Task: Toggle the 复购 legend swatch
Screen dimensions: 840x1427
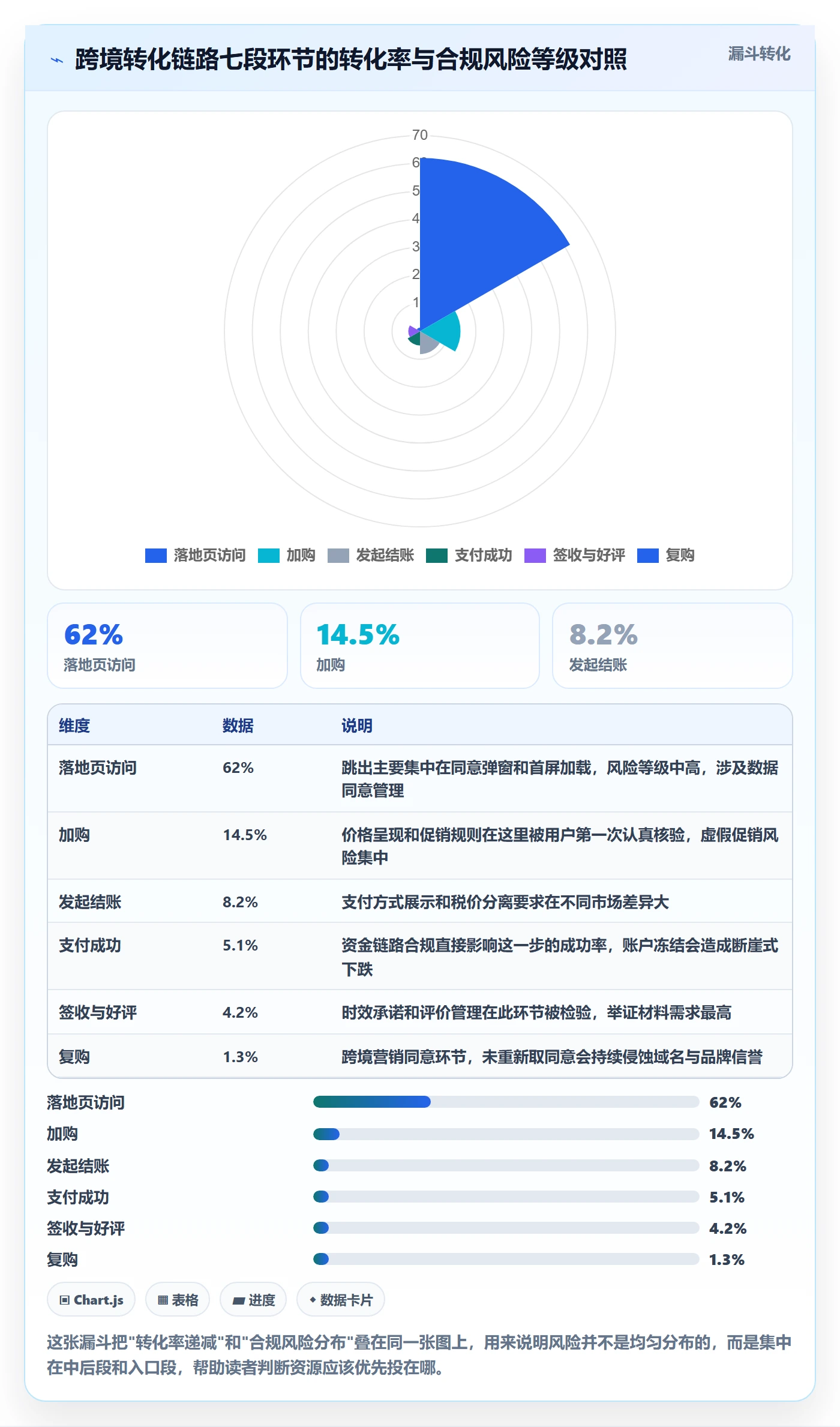Action: (648, 556)
